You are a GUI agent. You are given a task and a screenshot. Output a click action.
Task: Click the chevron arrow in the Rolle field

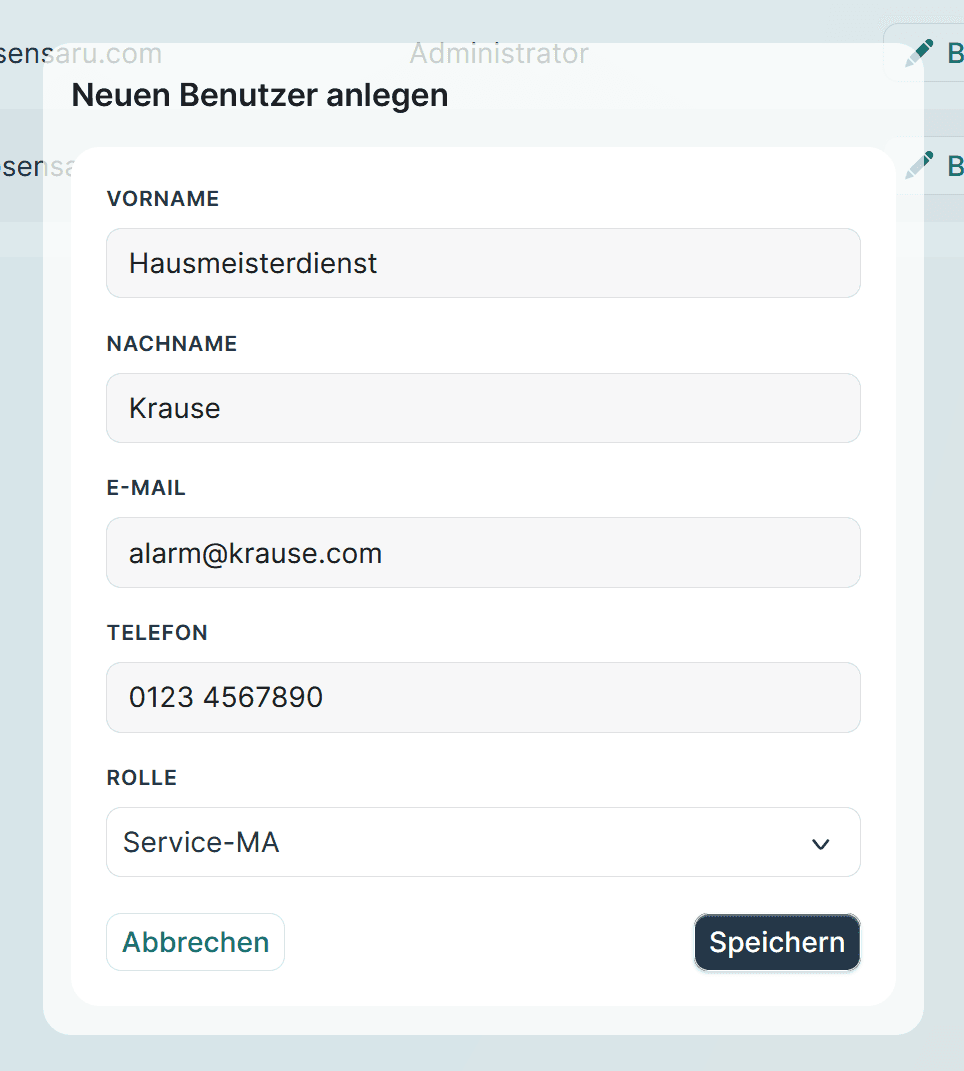(x=821, y=844)
